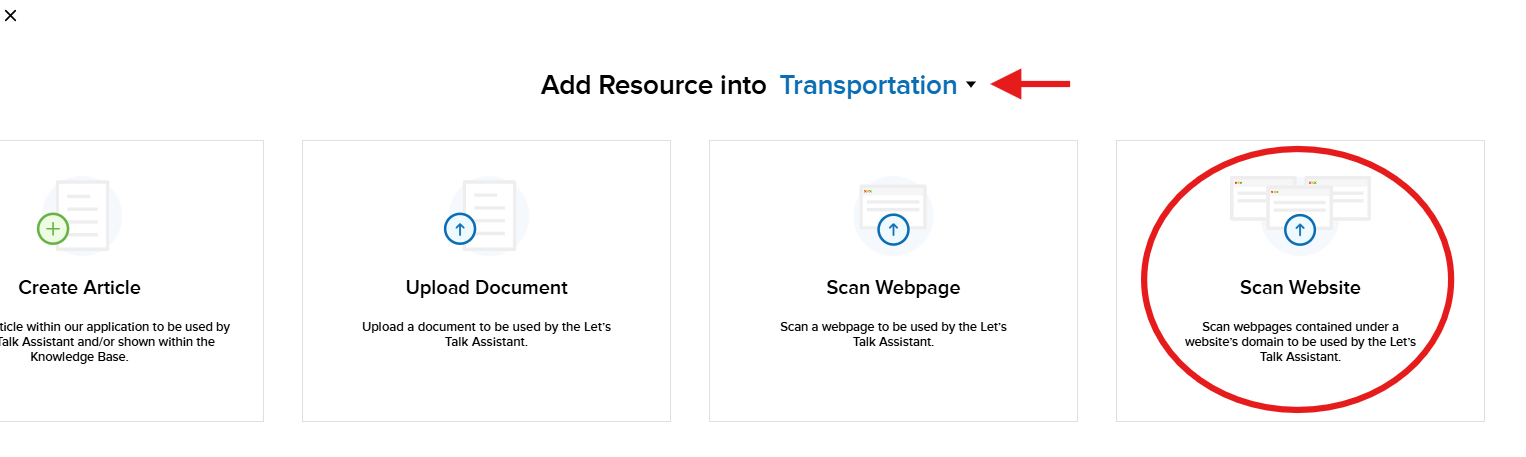
Task: Click the Scan Webpage description text
Action: click(x=893, y=334)
